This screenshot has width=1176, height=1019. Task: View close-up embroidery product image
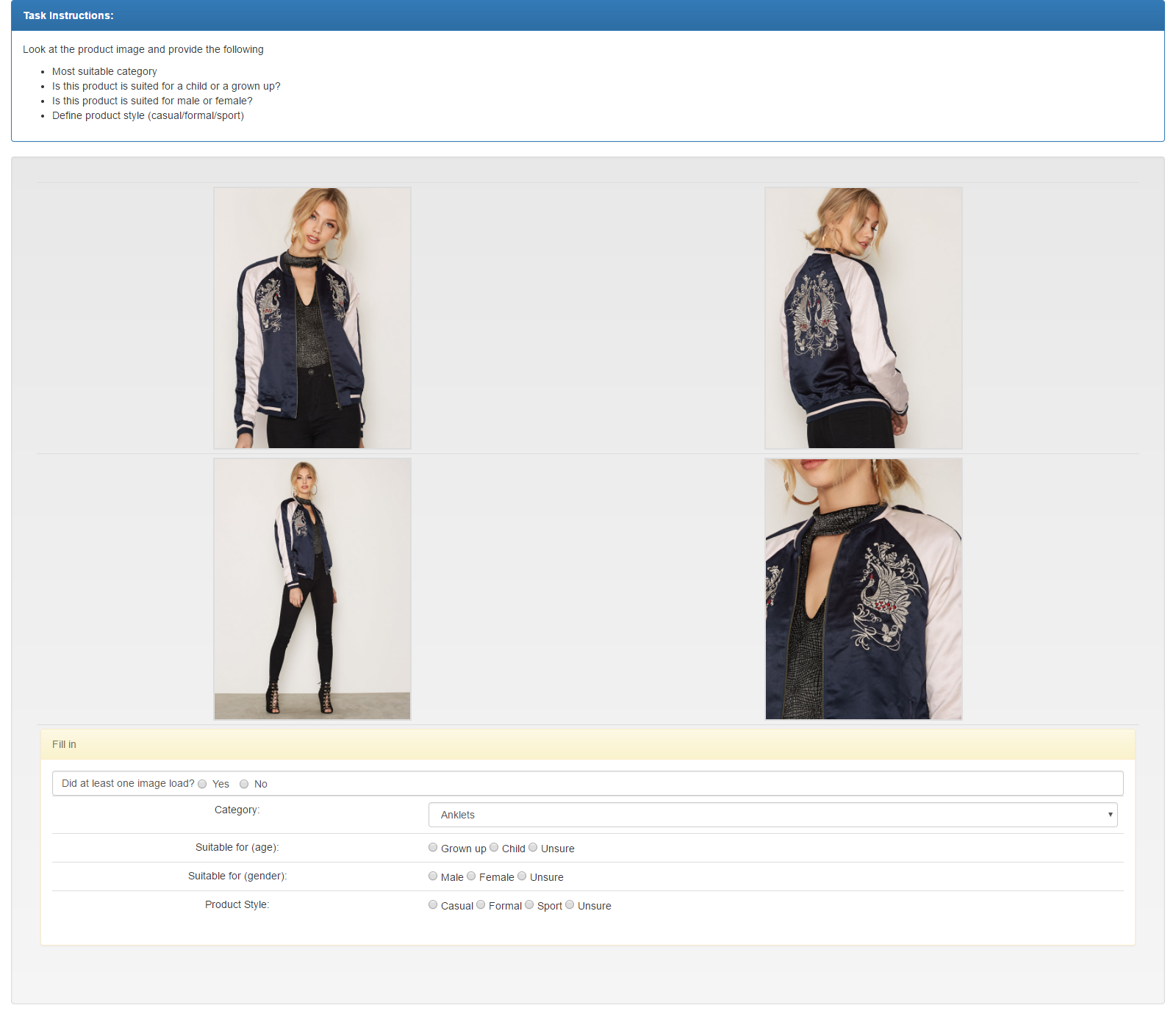[864, 589]
